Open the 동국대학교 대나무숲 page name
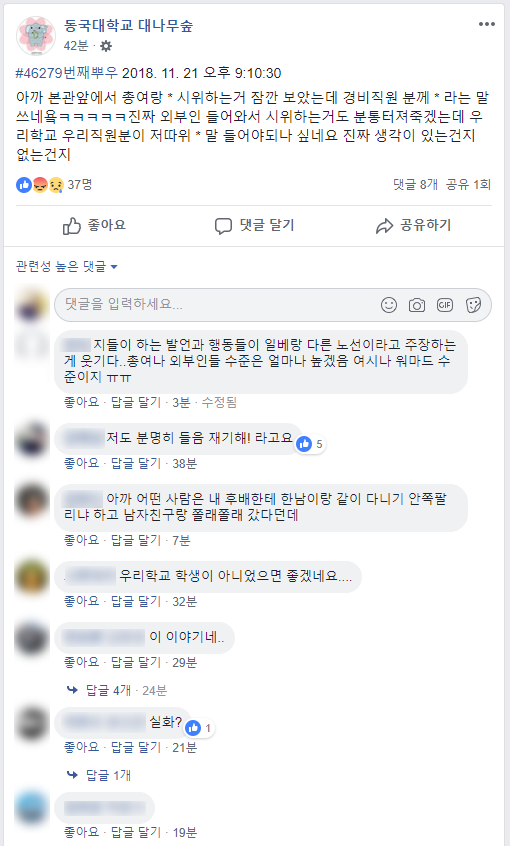 (x=128, y=25)
